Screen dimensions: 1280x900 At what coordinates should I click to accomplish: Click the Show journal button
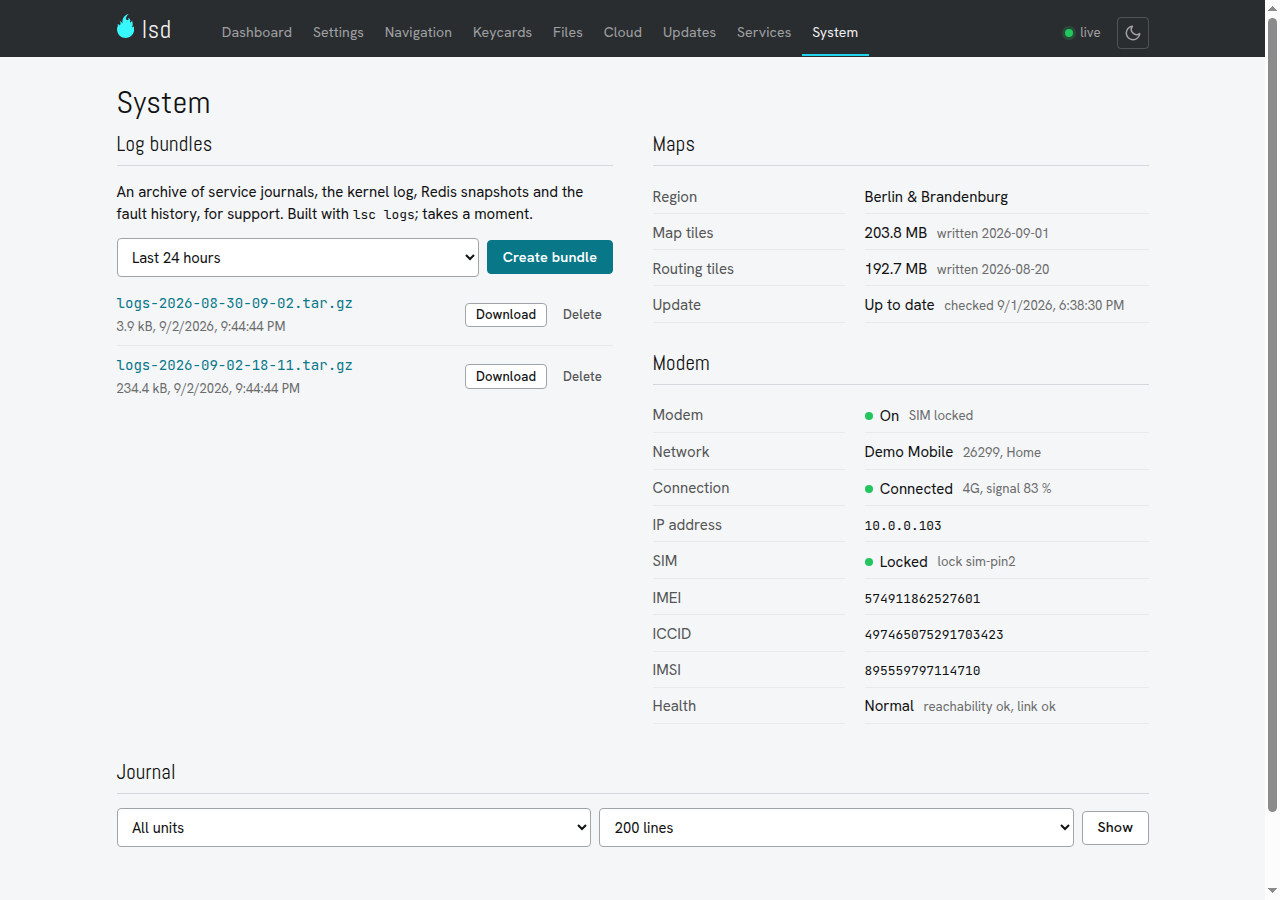pos(1115,827)
